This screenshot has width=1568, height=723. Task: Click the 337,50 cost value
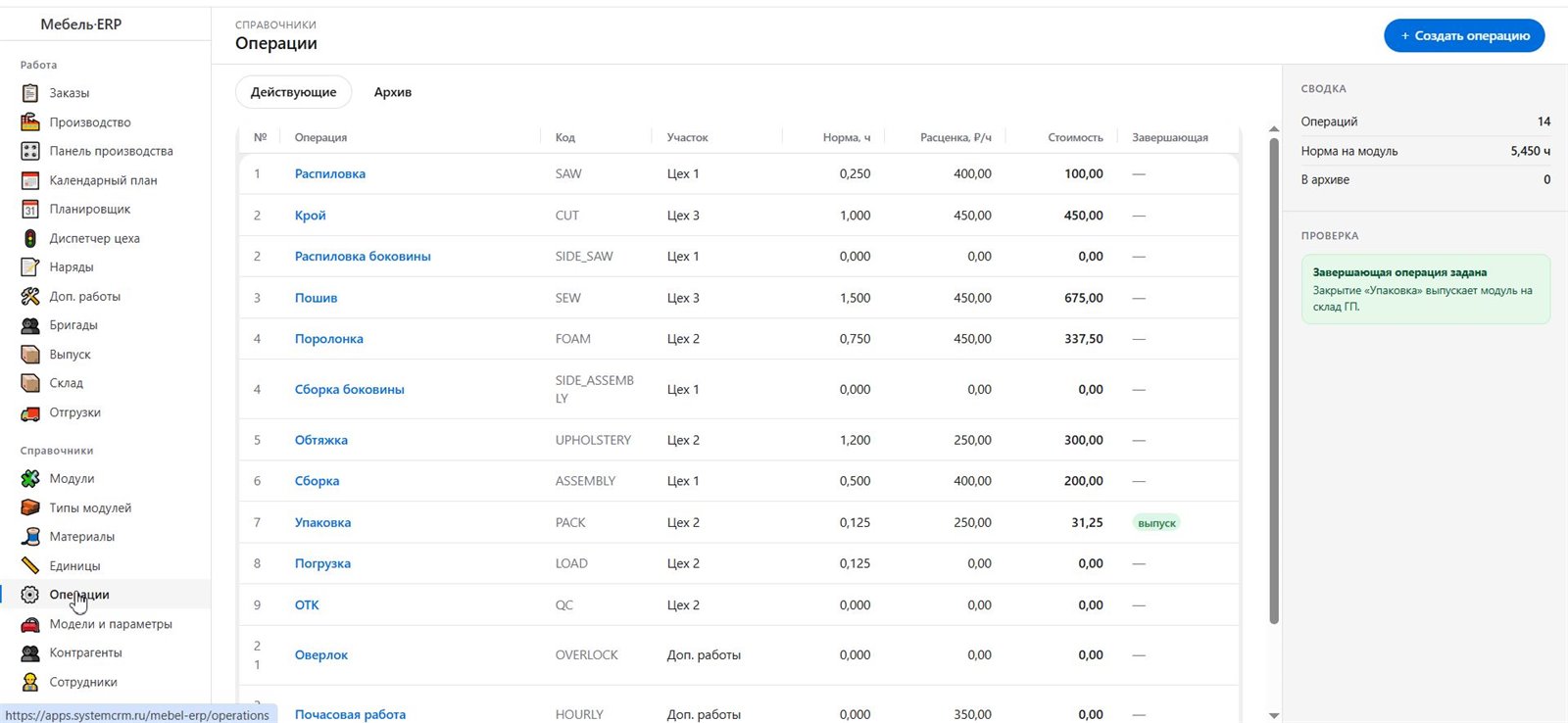(x=1084, y=339)
